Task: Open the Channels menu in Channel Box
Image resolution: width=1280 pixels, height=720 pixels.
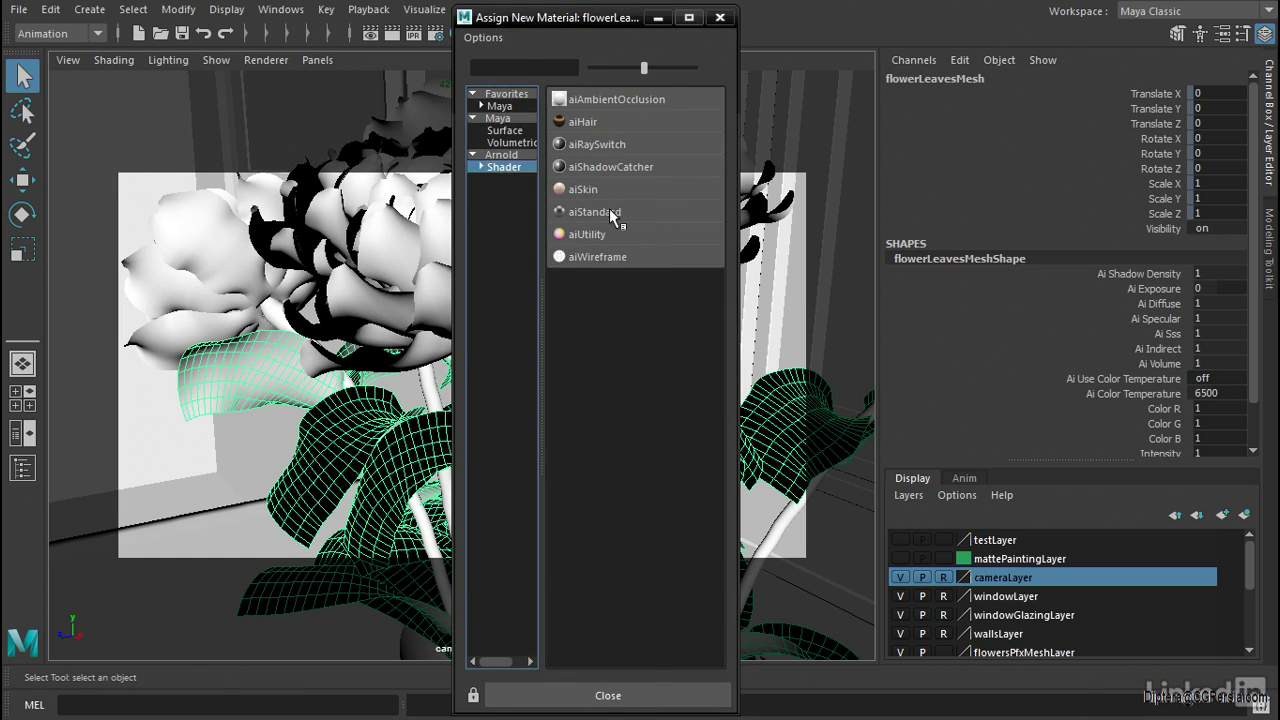Action: [x=914, y=60]
